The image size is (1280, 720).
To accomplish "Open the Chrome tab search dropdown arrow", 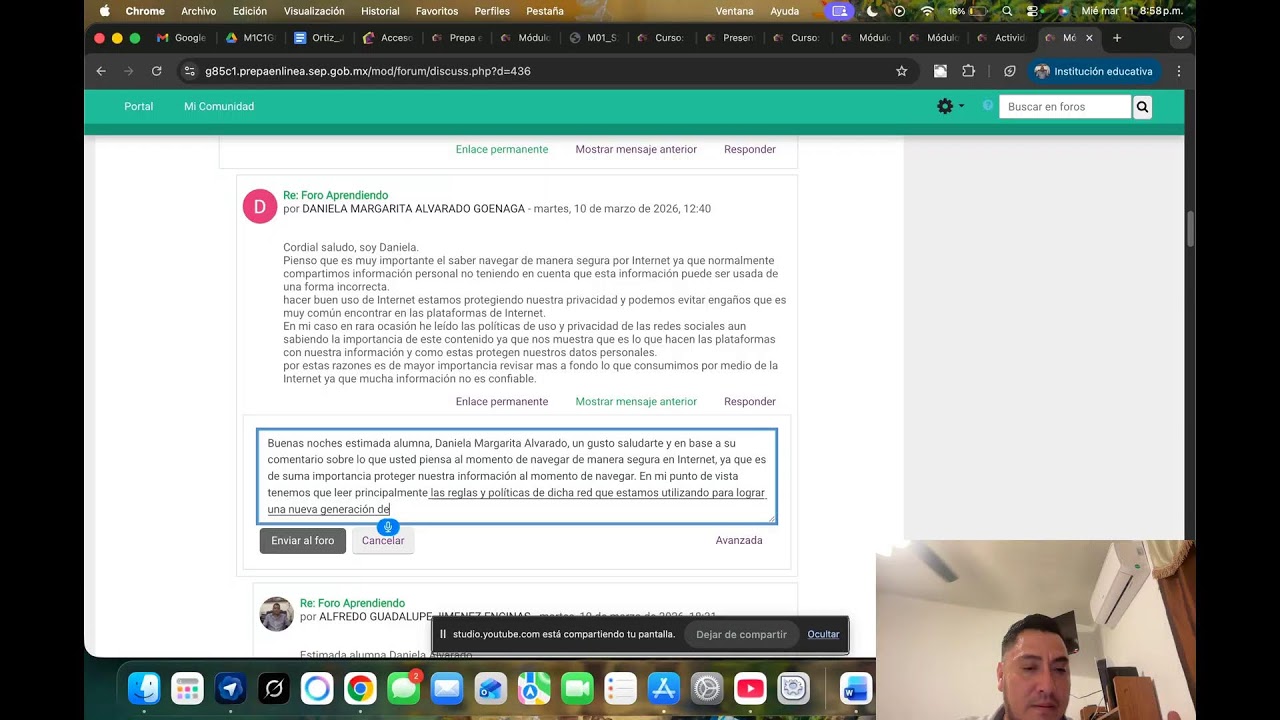I will click(x=1180, y=38).
